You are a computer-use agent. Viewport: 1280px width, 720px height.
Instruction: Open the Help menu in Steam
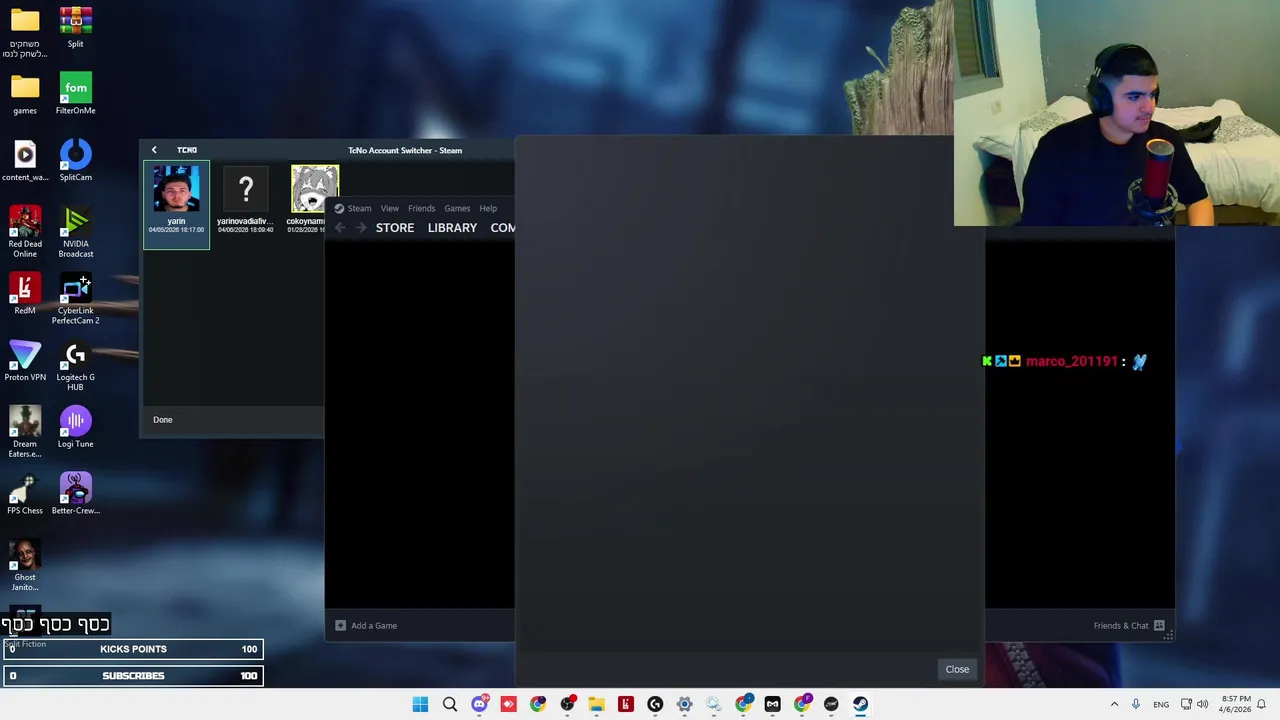[x=488, y=208]
